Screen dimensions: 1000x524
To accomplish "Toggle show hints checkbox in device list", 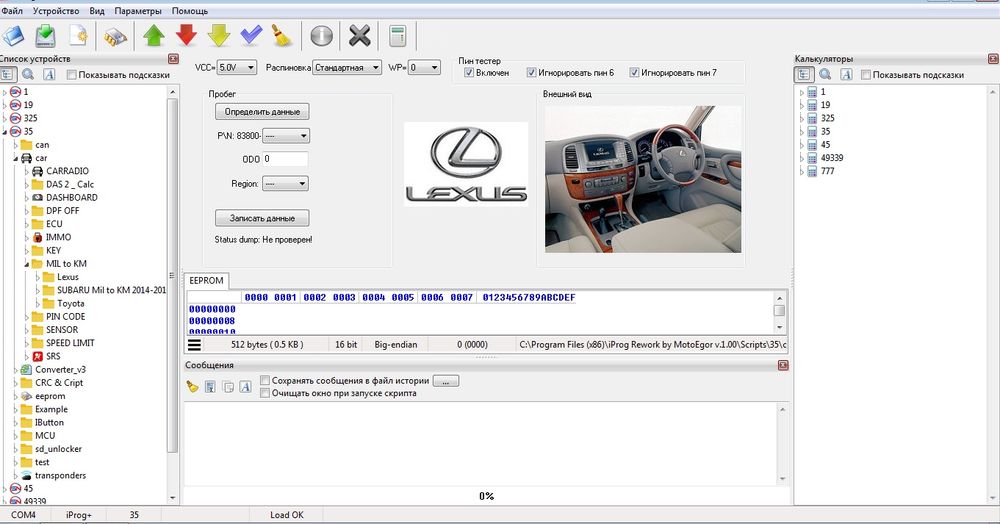I will [71, 75].
